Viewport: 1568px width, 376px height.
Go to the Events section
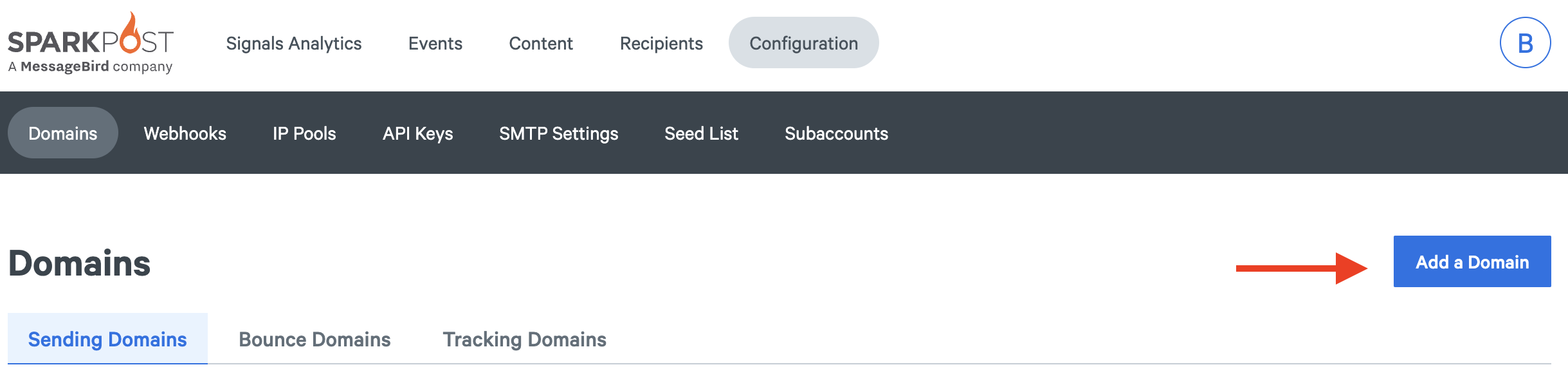click(x=435, y=43)
